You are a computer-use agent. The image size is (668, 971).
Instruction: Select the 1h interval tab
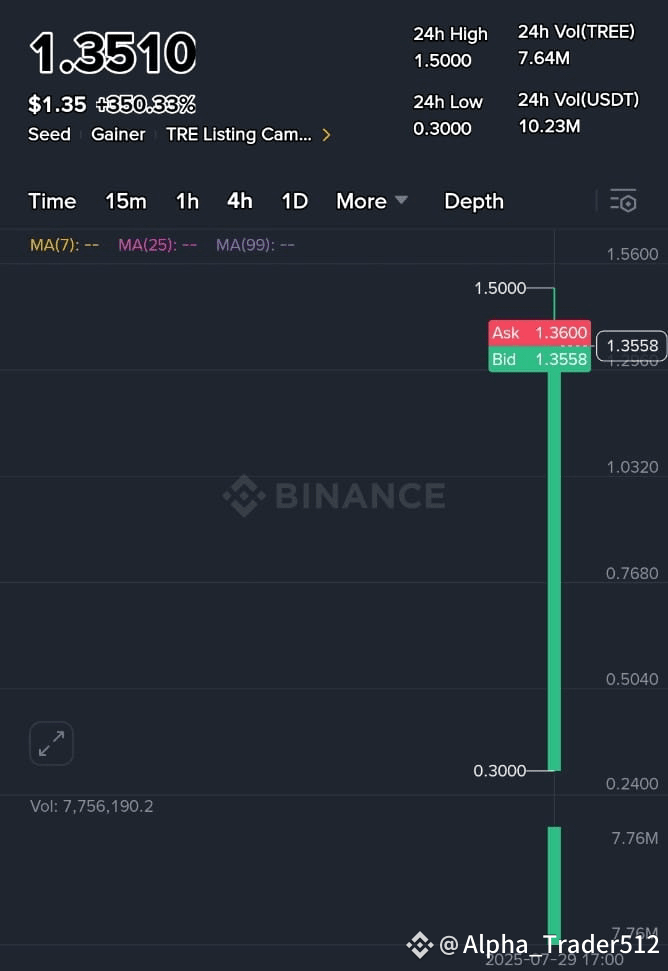(x=187, y=201)
